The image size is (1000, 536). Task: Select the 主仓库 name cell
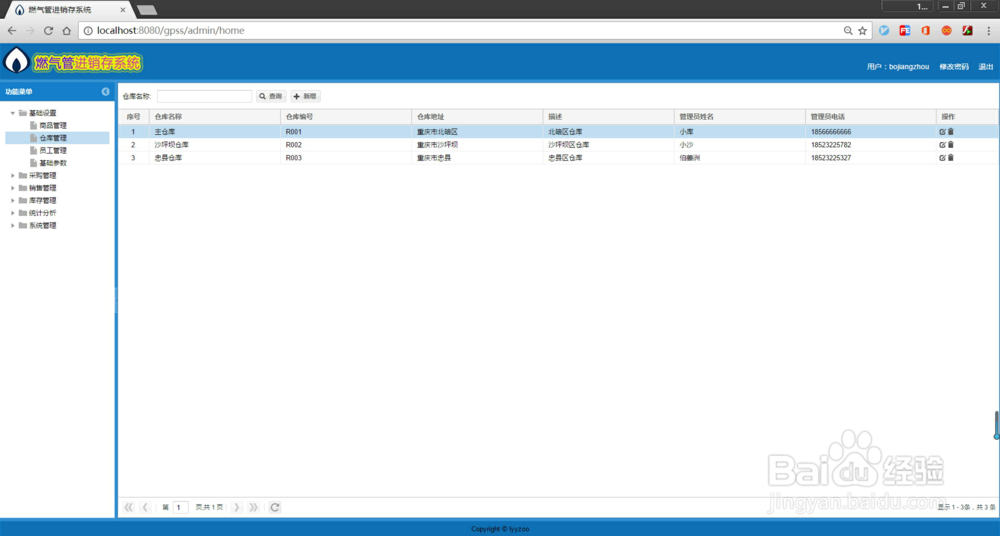(215, 131)
